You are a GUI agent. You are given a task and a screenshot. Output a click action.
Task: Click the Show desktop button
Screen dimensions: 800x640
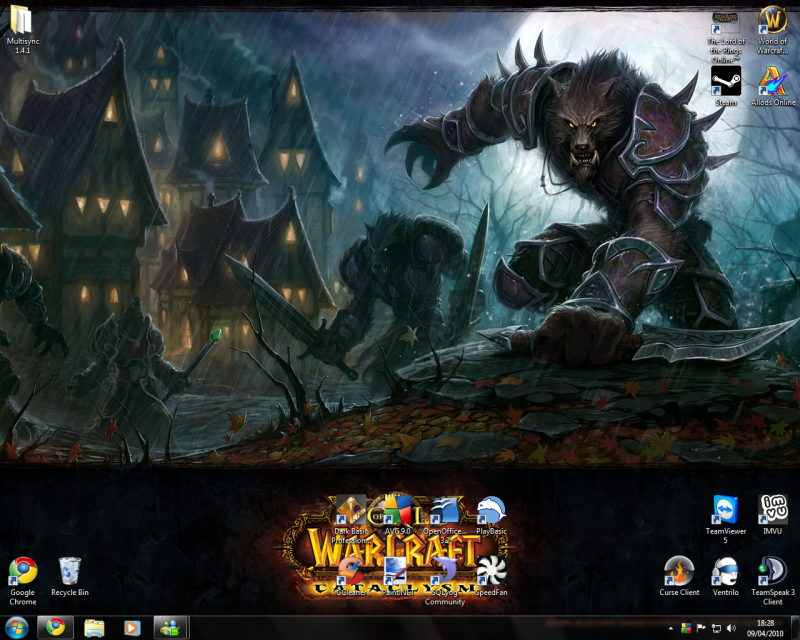795,628
